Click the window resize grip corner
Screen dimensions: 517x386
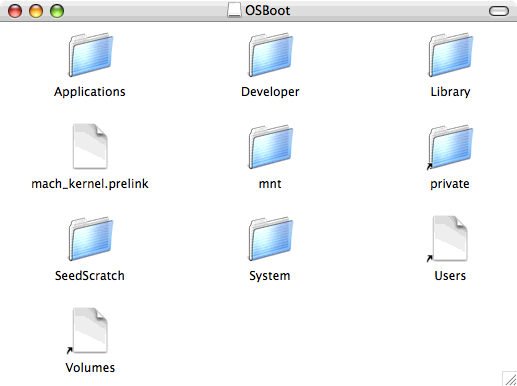(510, 378)
